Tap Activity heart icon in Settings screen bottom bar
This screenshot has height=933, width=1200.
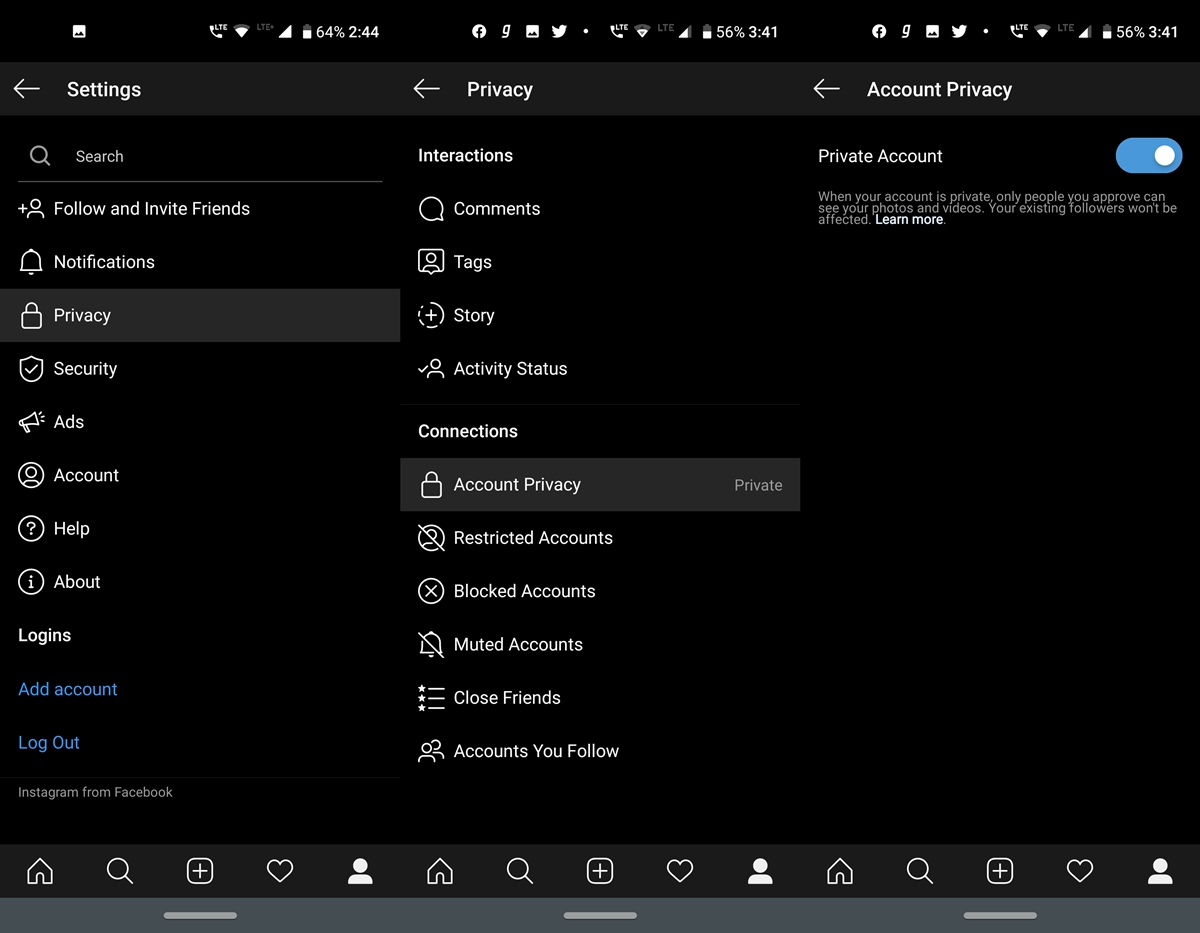280,871
